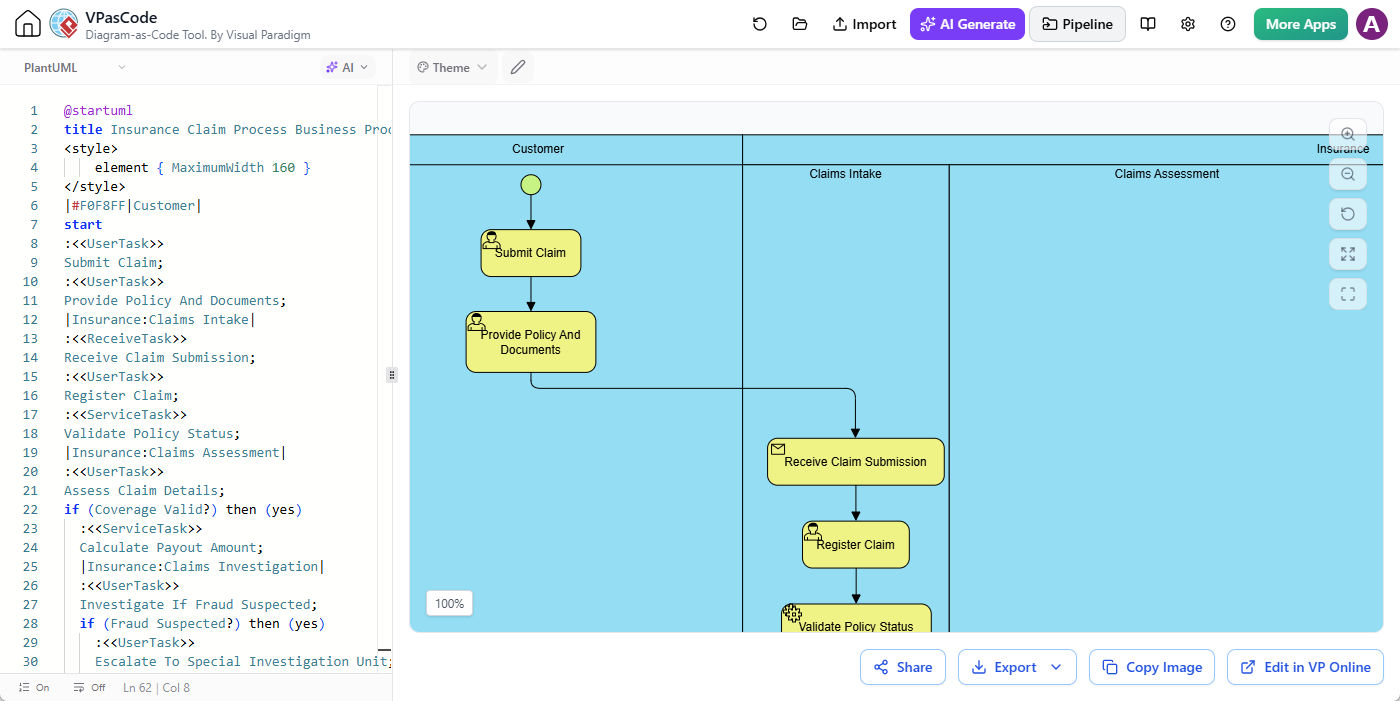Click Import button
Screen dimensions: 1400x701
click(x=864, y=24)
